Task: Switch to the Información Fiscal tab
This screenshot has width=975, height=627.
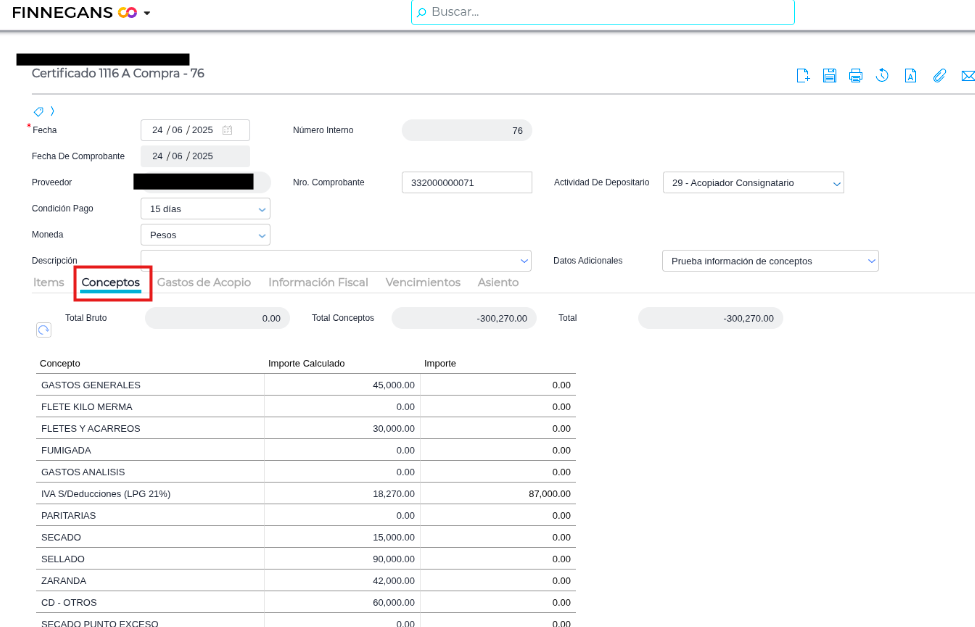Action: (318, 282)
